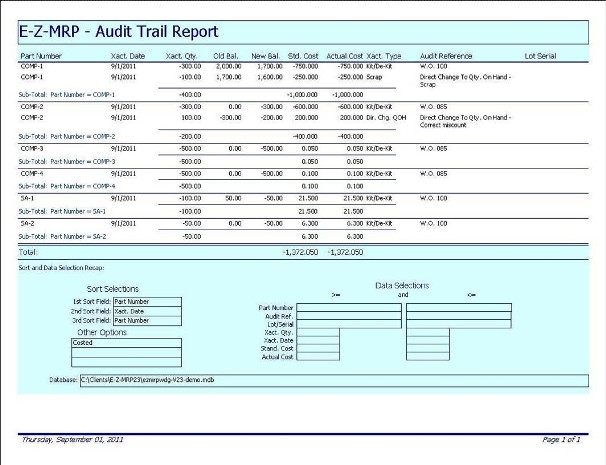Select the Costed option field
Image resolution: width=606 pixels, height=465 pixels.
126,342
